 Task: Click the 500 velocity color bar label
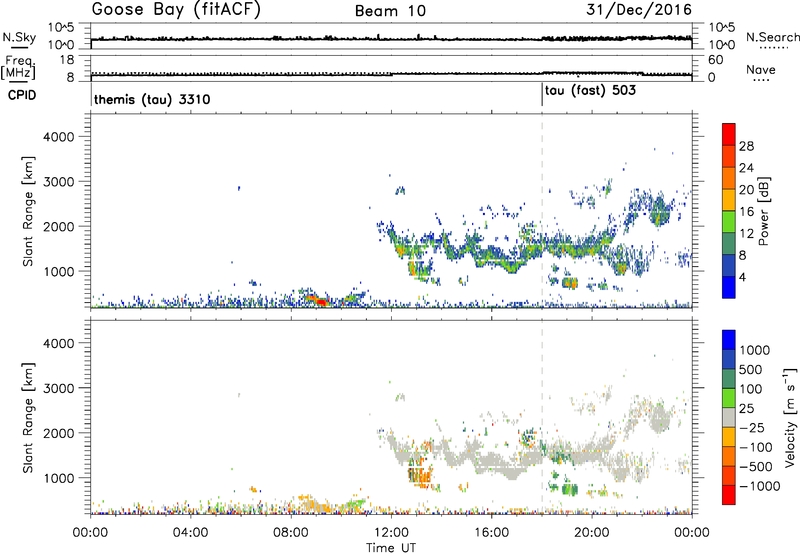(x=750, y=370)
